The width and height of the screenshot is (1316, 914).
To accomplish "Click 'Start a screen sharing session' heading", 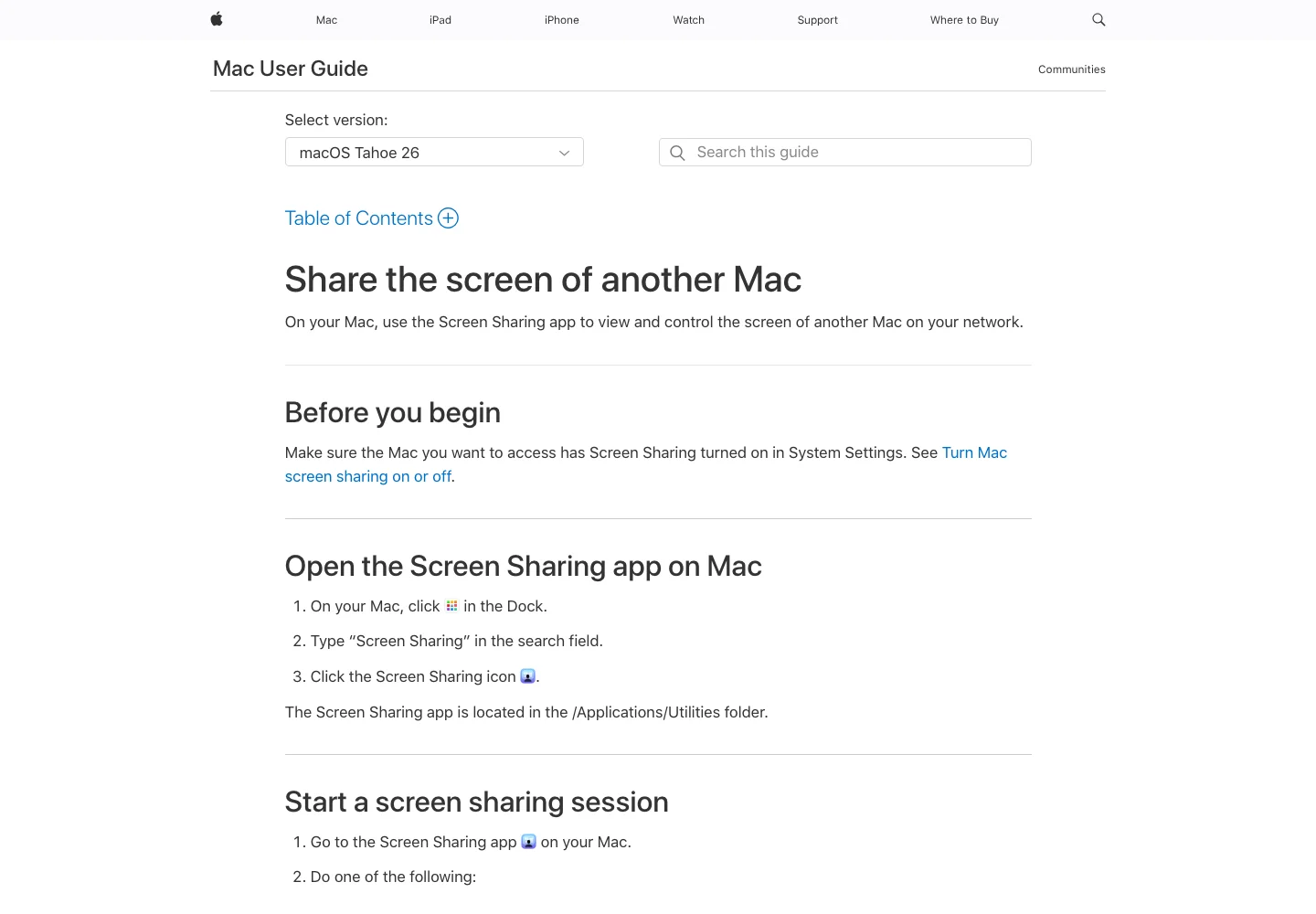I will (477, 802).
